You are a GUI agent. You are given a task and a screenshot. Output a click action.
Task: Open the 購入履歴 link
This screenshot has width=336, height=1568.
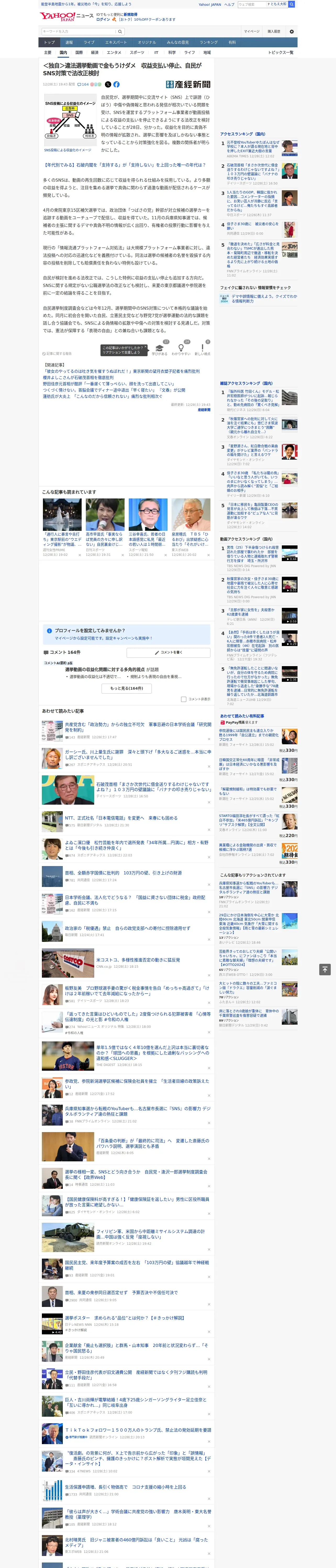pyautogui.click(x=274, y=32)
